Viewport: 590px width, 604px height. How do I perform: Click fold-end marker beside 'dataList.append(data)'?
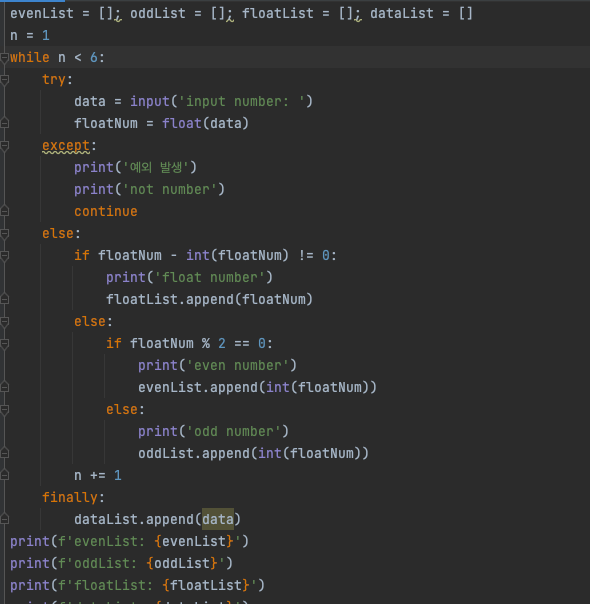pyautogui.click(x=4, y=519)
